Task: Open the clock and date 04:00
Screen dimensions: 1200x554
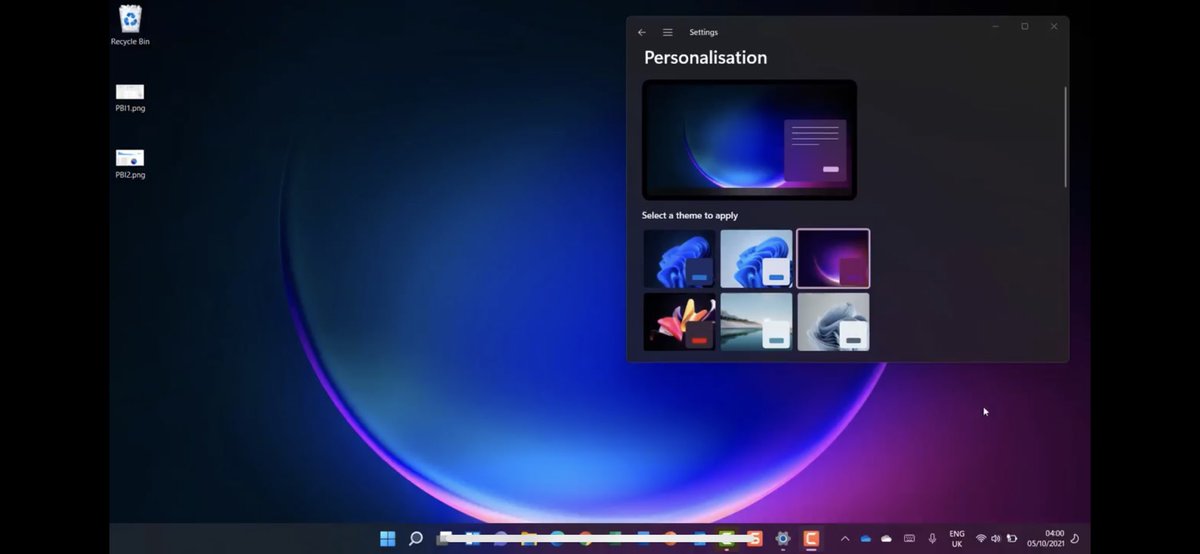Action: click(1046, 539)
